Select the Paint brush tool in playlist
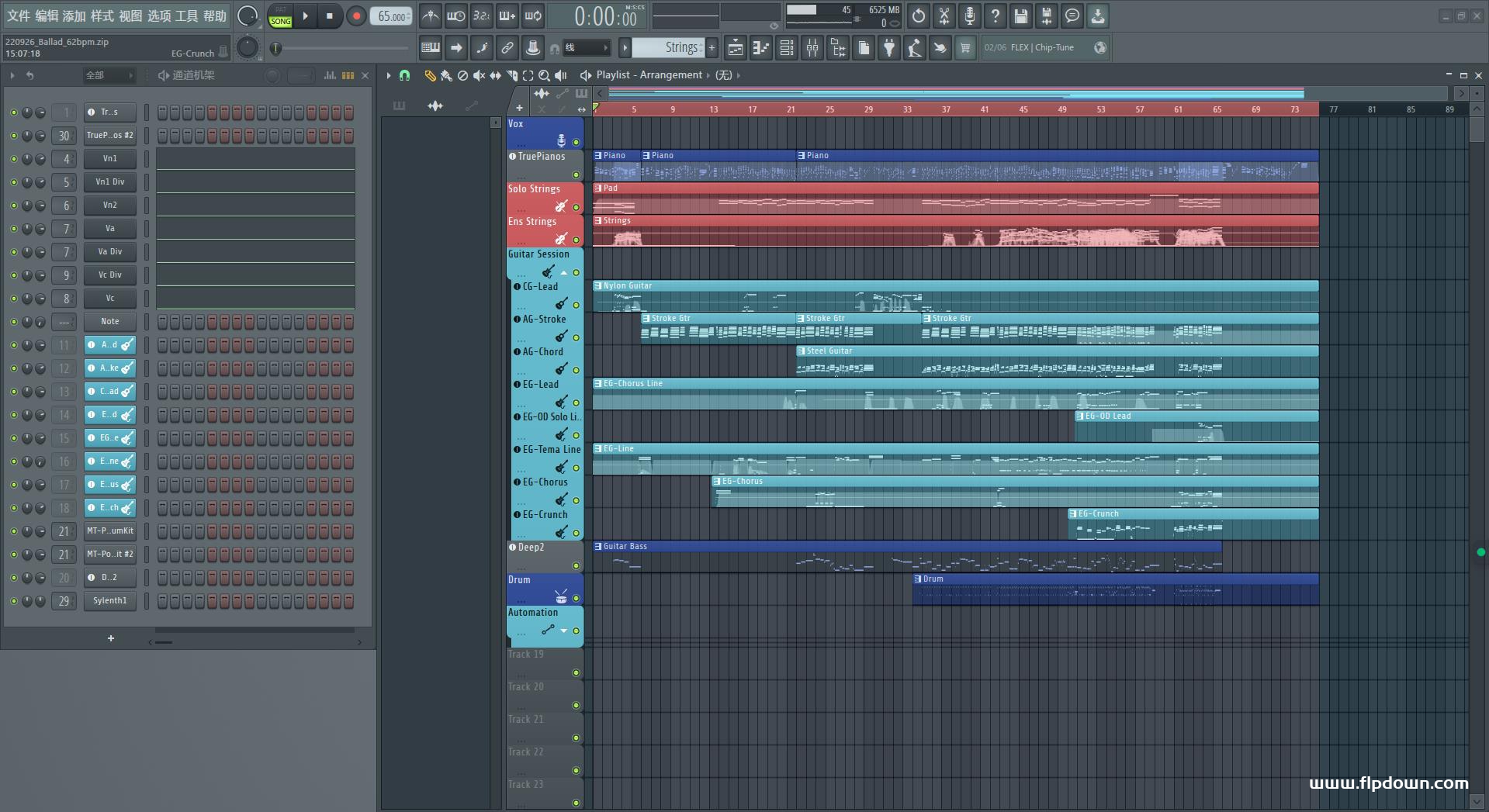 446,75
